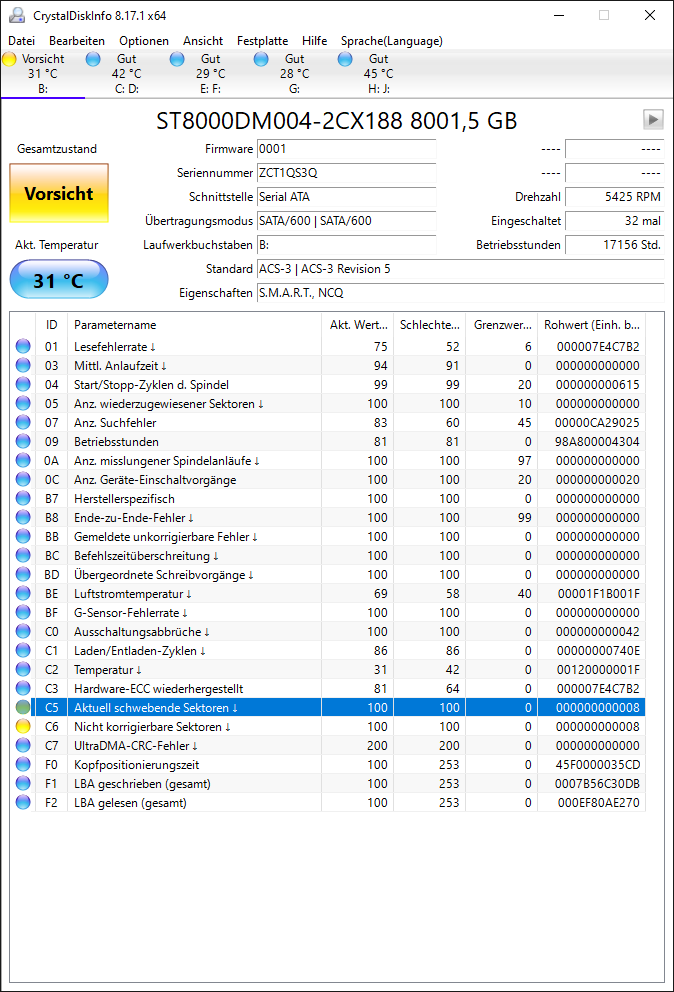Click the Laufwerkbuchstaben field B:
The height and width of the screenshot is (992, 674).
pyautogui.click(x=347, y=245)
